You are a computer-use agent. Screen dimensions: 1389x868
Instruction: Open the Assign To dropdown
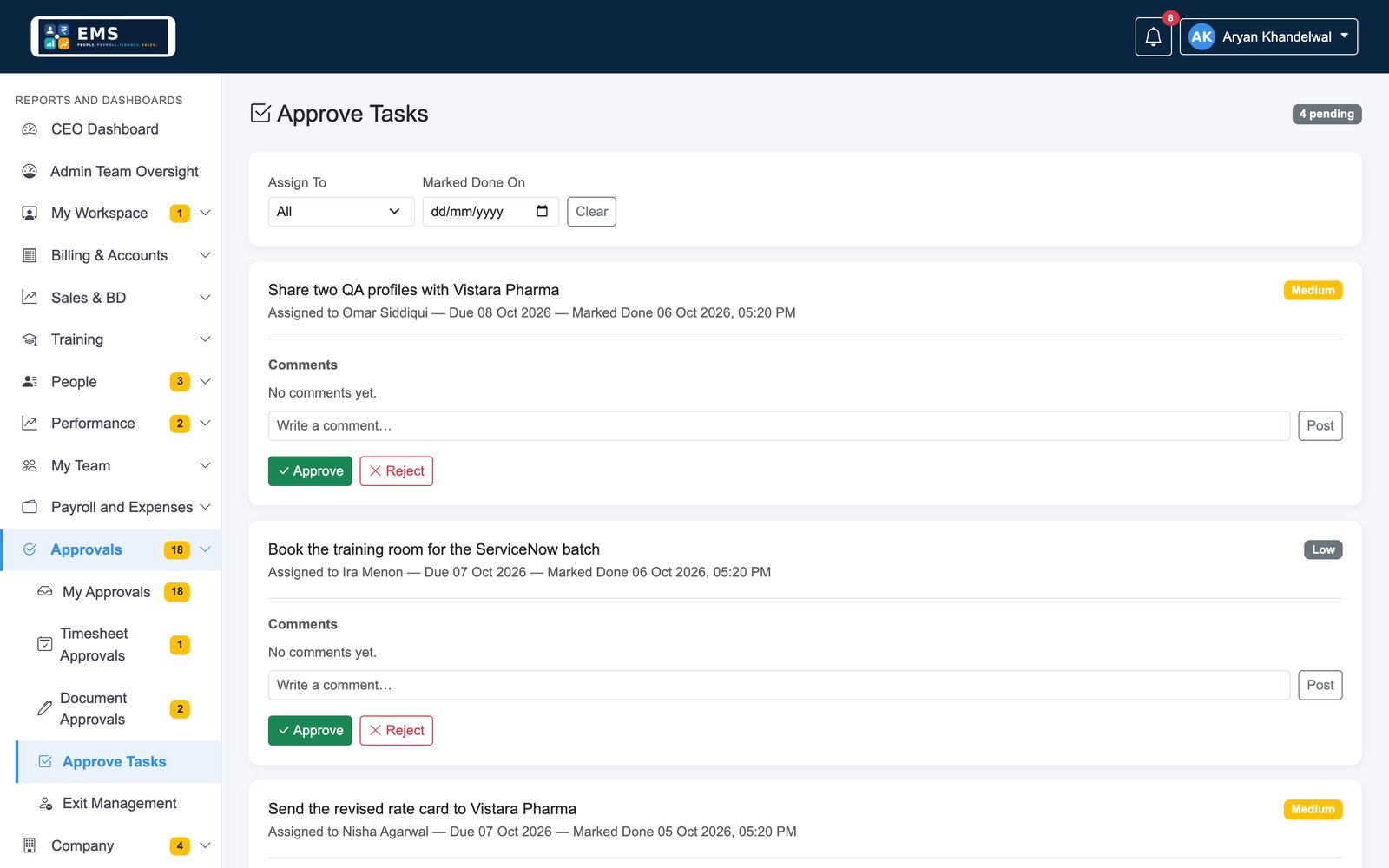pyautogui.click(x=339, y=211)
